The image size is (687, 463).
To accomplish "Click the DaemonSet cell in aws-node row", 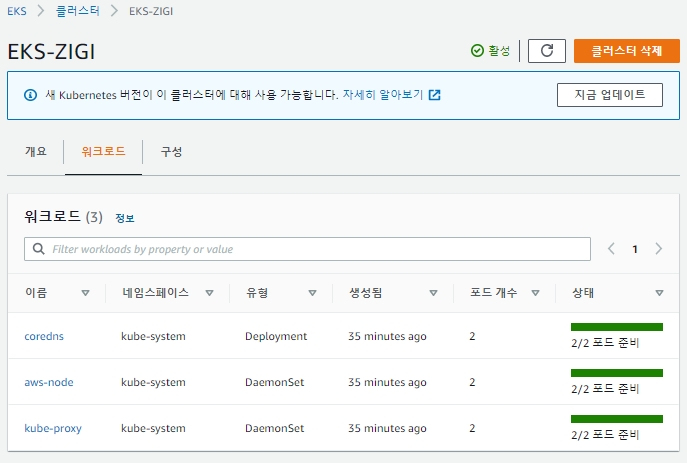I will coord(274,382).
